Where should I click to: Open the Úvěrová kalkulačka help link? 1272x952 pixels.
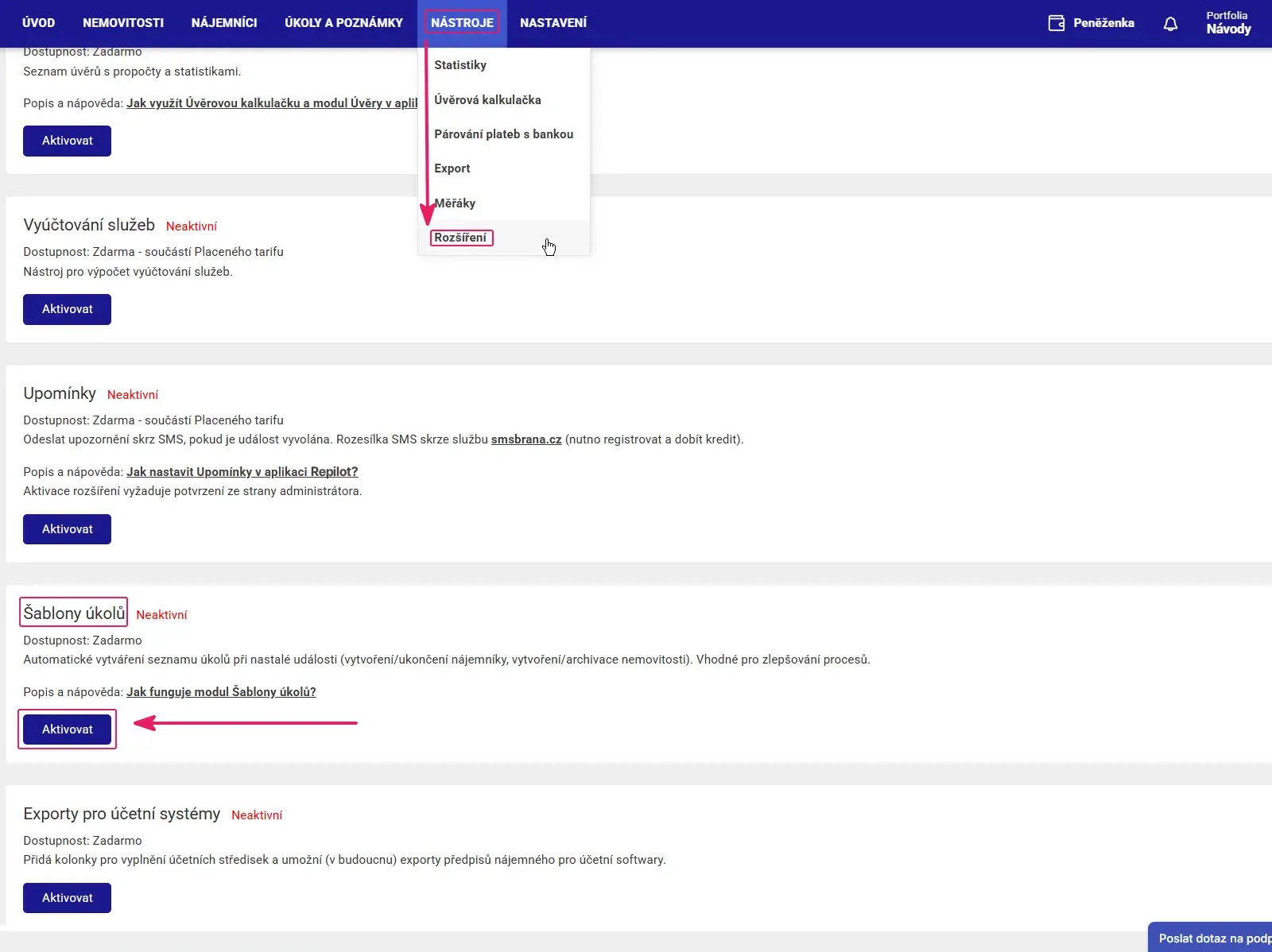coord(272,103)
